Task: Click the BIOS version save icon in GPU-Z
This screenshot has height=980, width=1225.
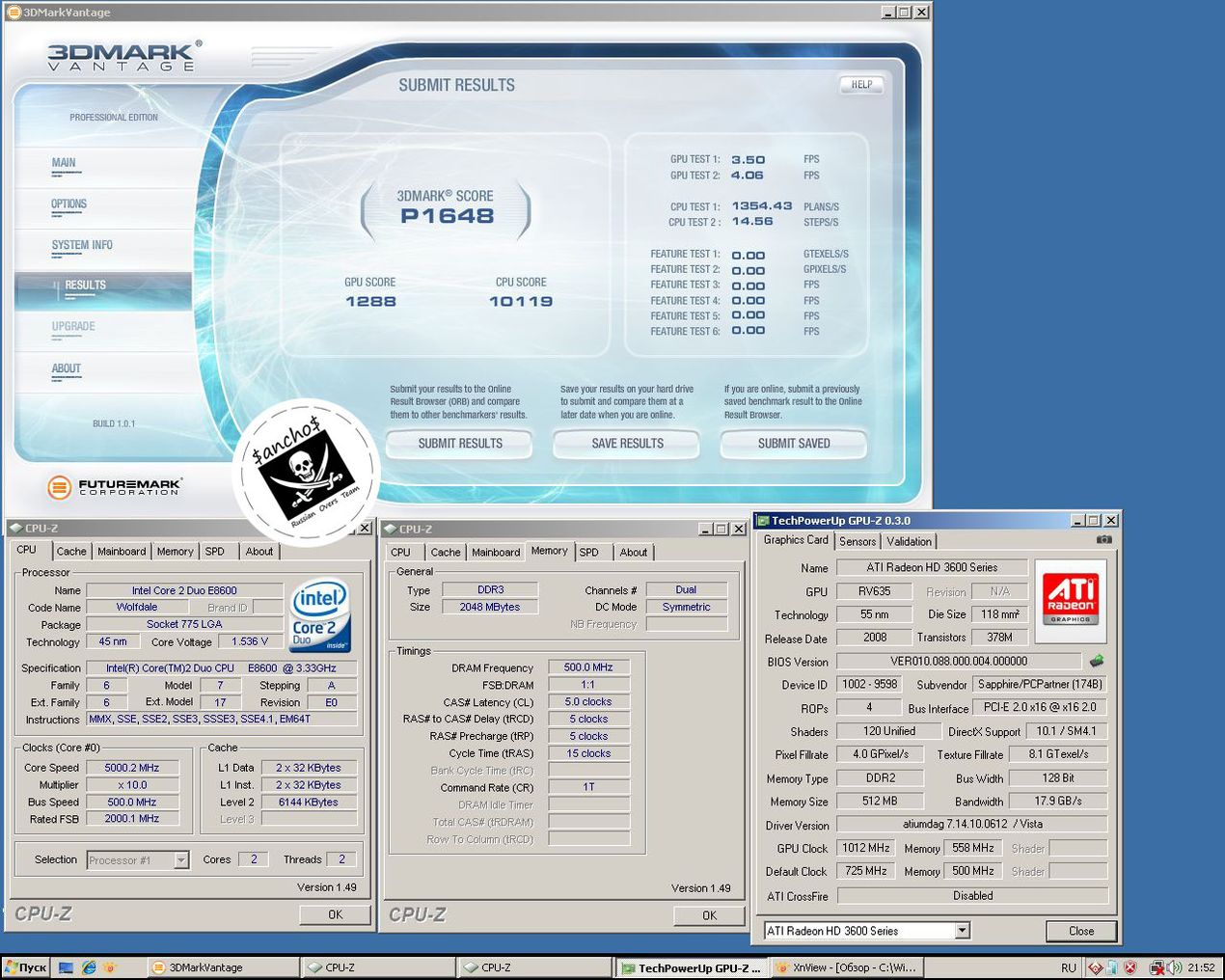Action: [x=1097, y=662]
